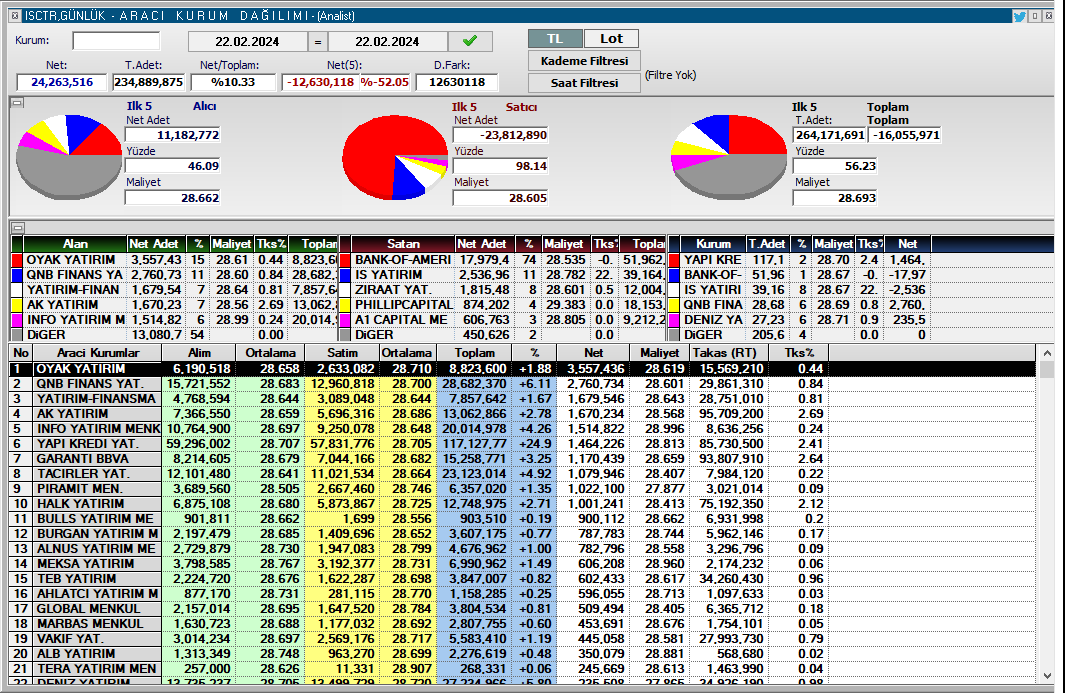Viewport: 1065px width, 693px height.
Task: Click blue swatch beside QNB FINANS YA buyer
Action: click(17, 274)
